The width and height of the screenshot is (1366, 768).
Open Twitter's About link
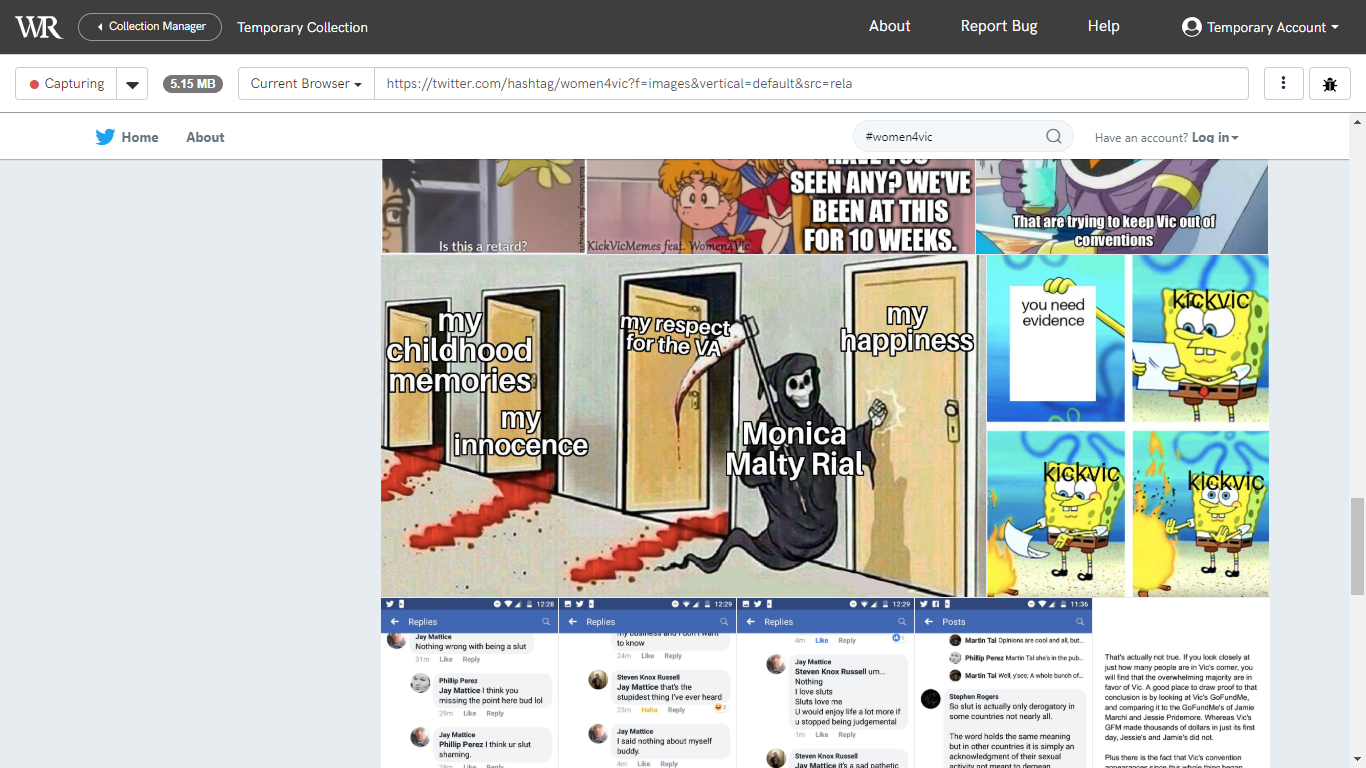[x=205, y=137]
